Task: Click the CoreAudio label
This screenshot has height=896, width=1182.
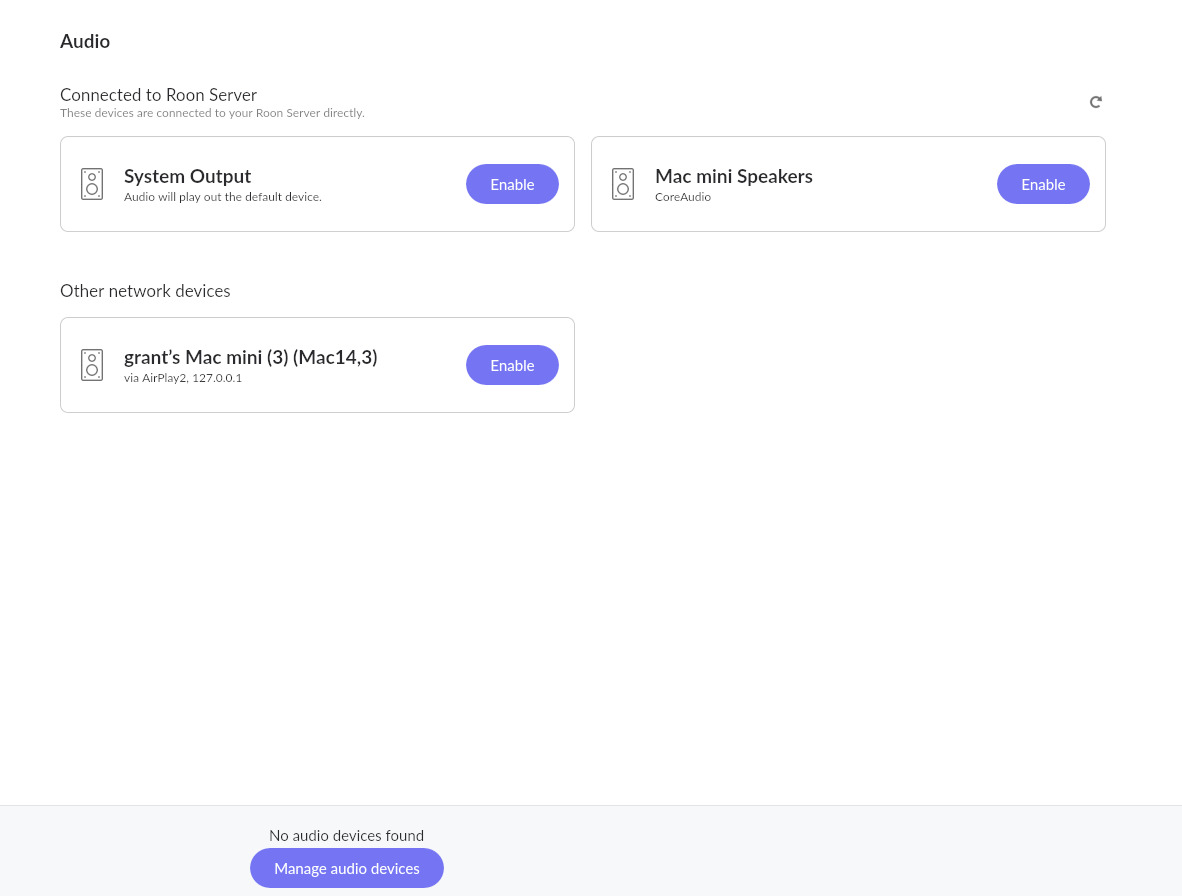Action: pyautogui.click(x=683, y=197)
